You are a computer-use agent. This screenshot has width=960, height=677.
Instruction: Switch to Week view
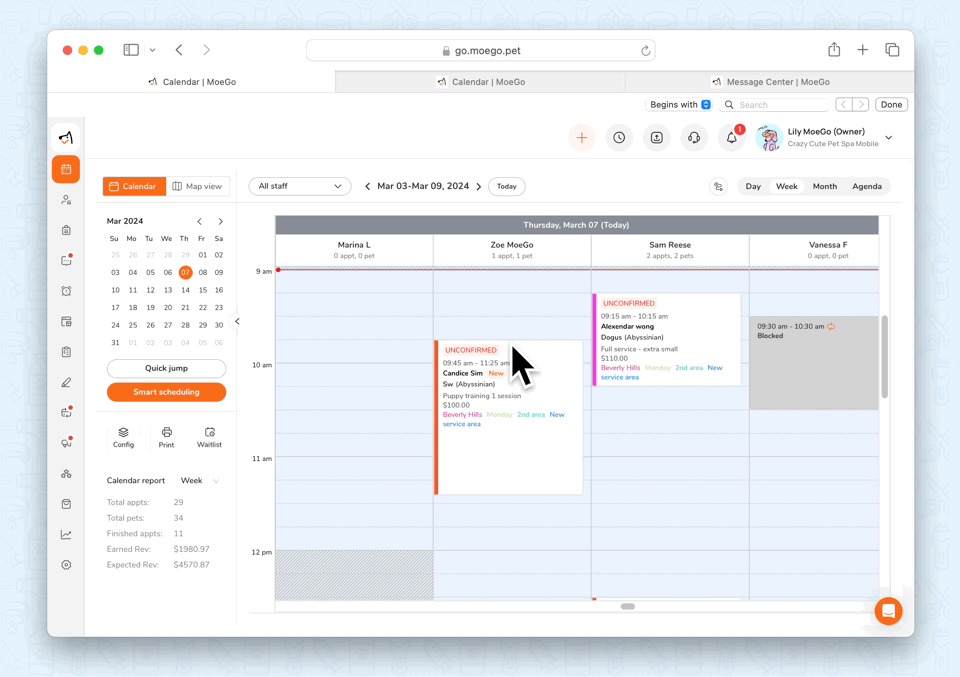[787, 186]
